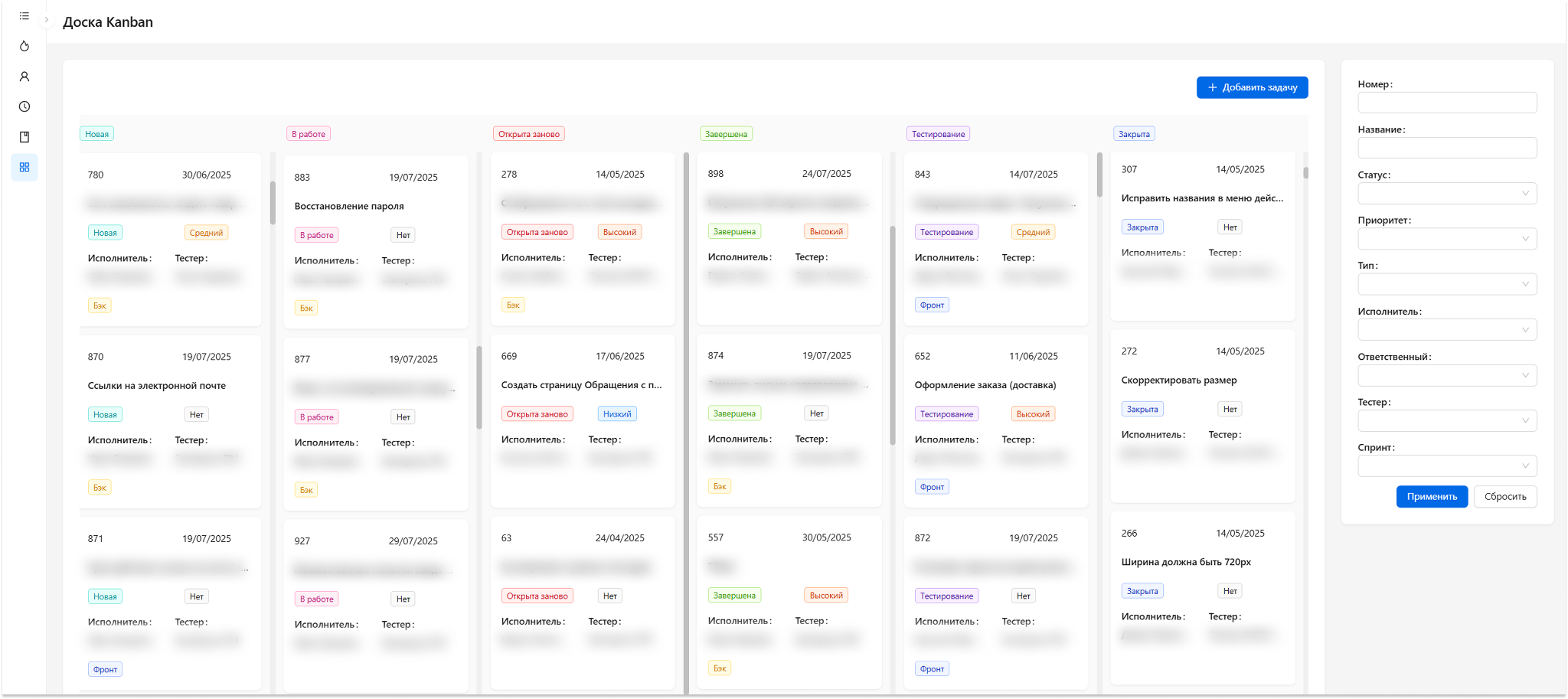Click the clock icon in sidebar
The width and height of the screenshot is (1568, 699).
(x=24, y=106)
